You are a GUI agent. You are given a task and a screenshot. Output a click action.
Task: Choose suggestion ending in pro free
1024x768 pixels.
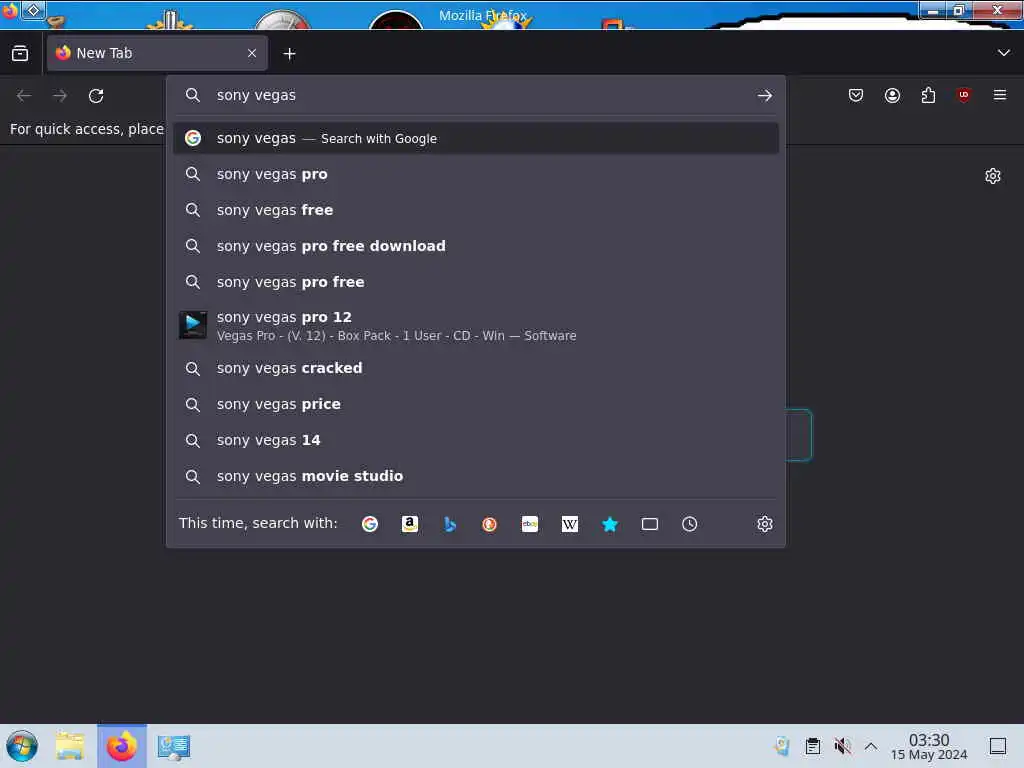[475, 282]
